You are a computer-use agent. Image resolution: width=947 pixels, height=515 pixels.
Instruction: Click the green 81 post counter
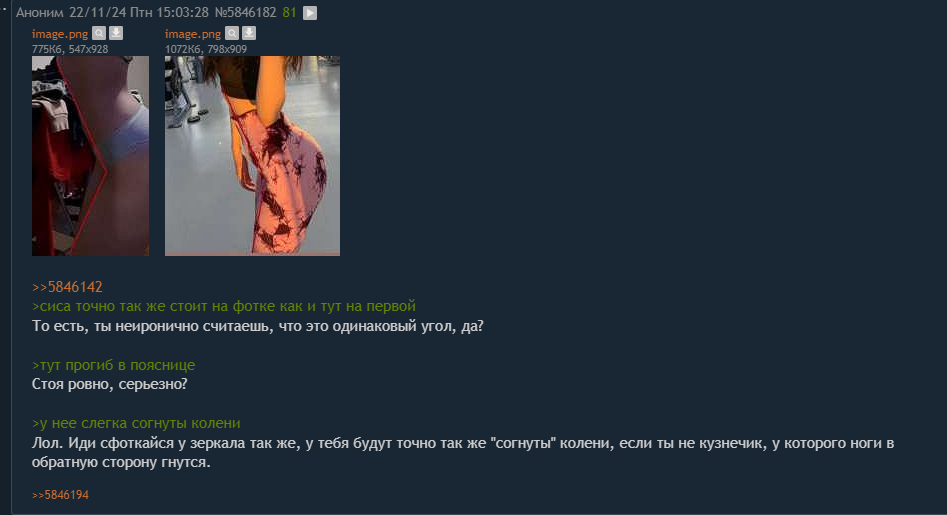pos(289,13)
